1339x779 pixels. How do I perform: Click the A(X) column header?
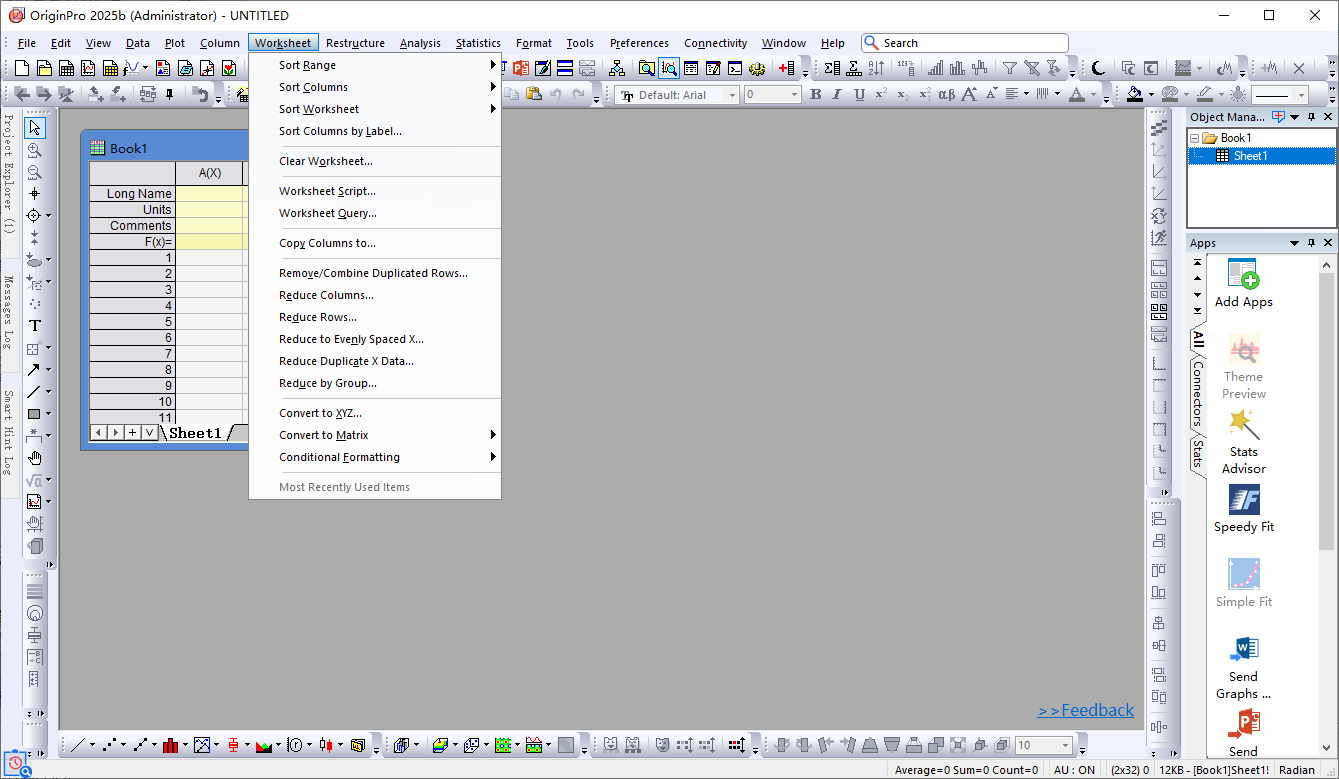pyautogui.click(x=210, y=173)
